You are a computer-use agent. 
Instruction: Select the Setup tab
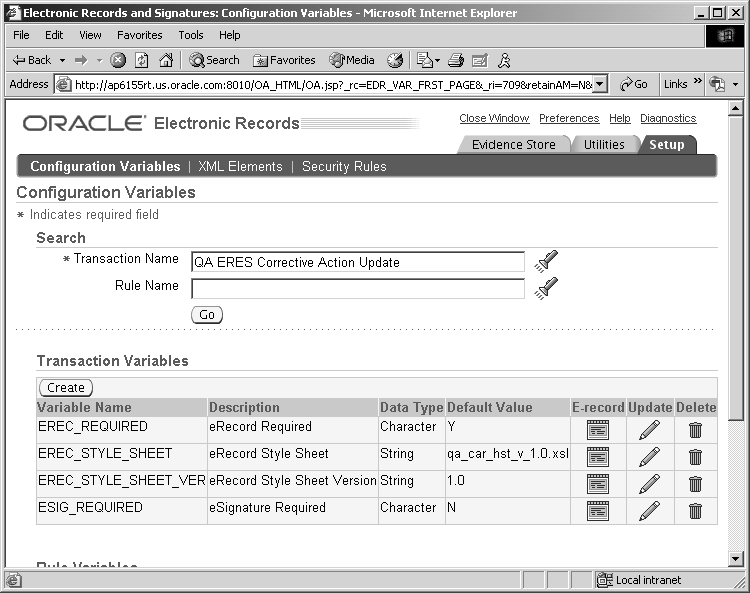666,144
